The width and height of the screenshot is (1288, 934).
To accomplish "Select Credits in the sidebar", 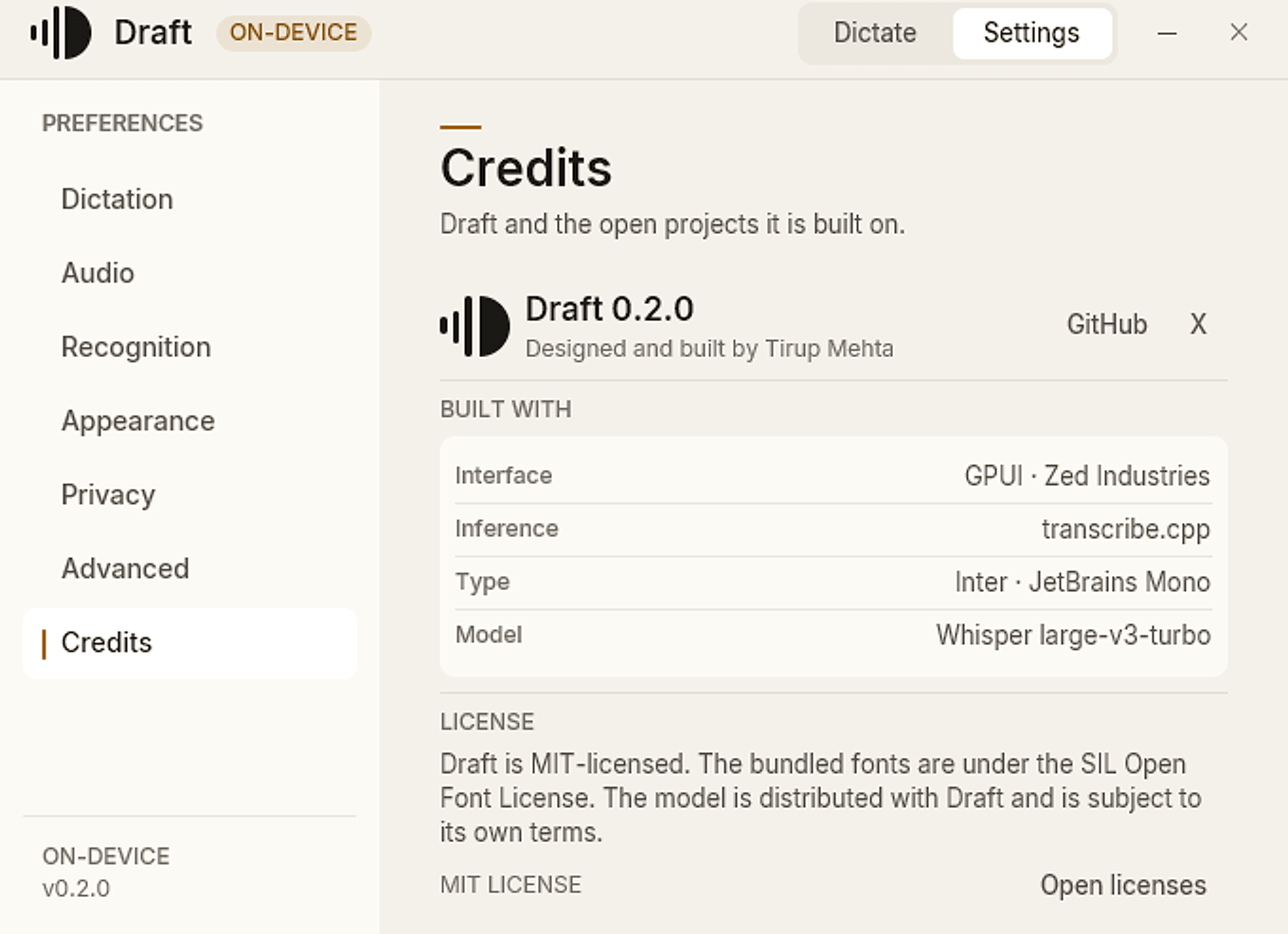I will pyautogui.click(x=189, y=642).
